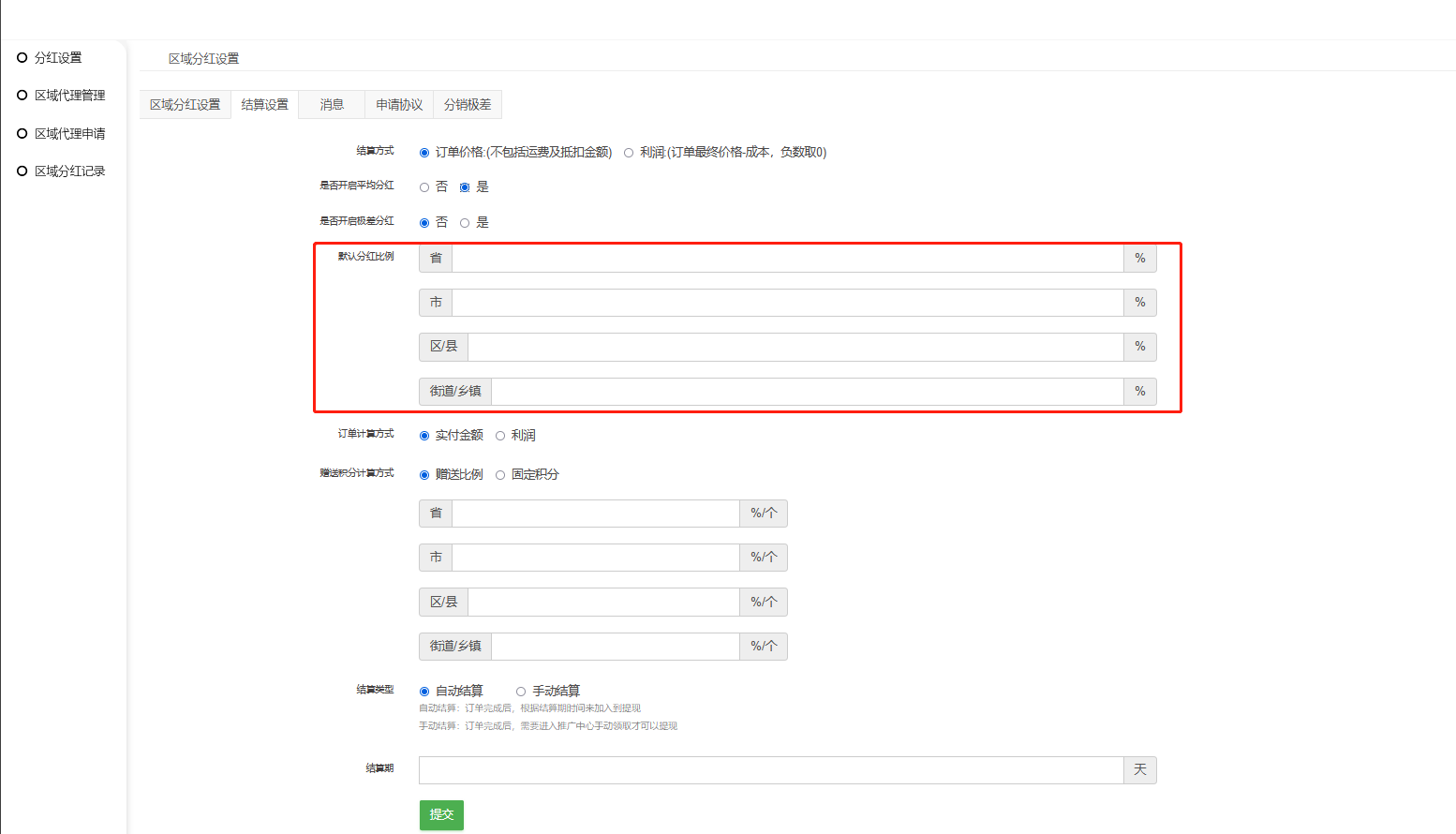Select 固定积分 radio option
Screen dimensions: 1456x834
pos(500,475)
